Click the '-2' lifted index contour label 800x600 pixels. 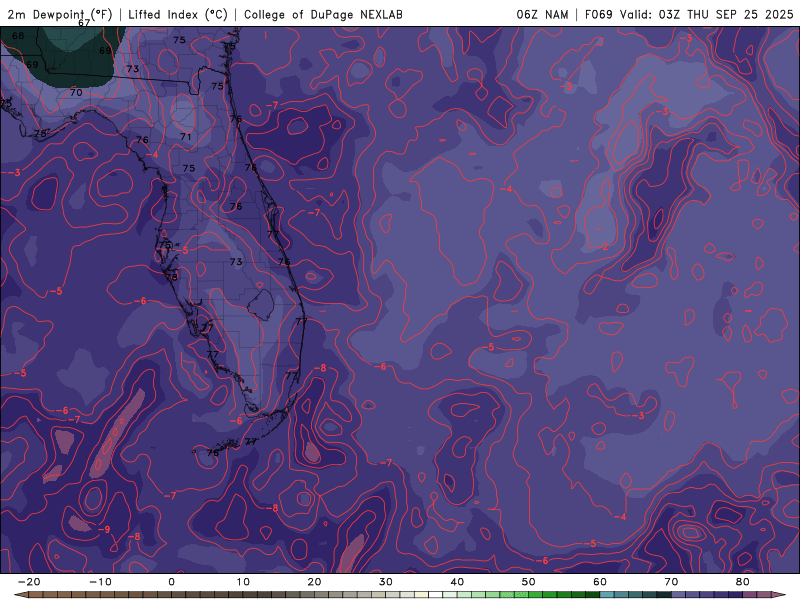click(x=603, y=247)
